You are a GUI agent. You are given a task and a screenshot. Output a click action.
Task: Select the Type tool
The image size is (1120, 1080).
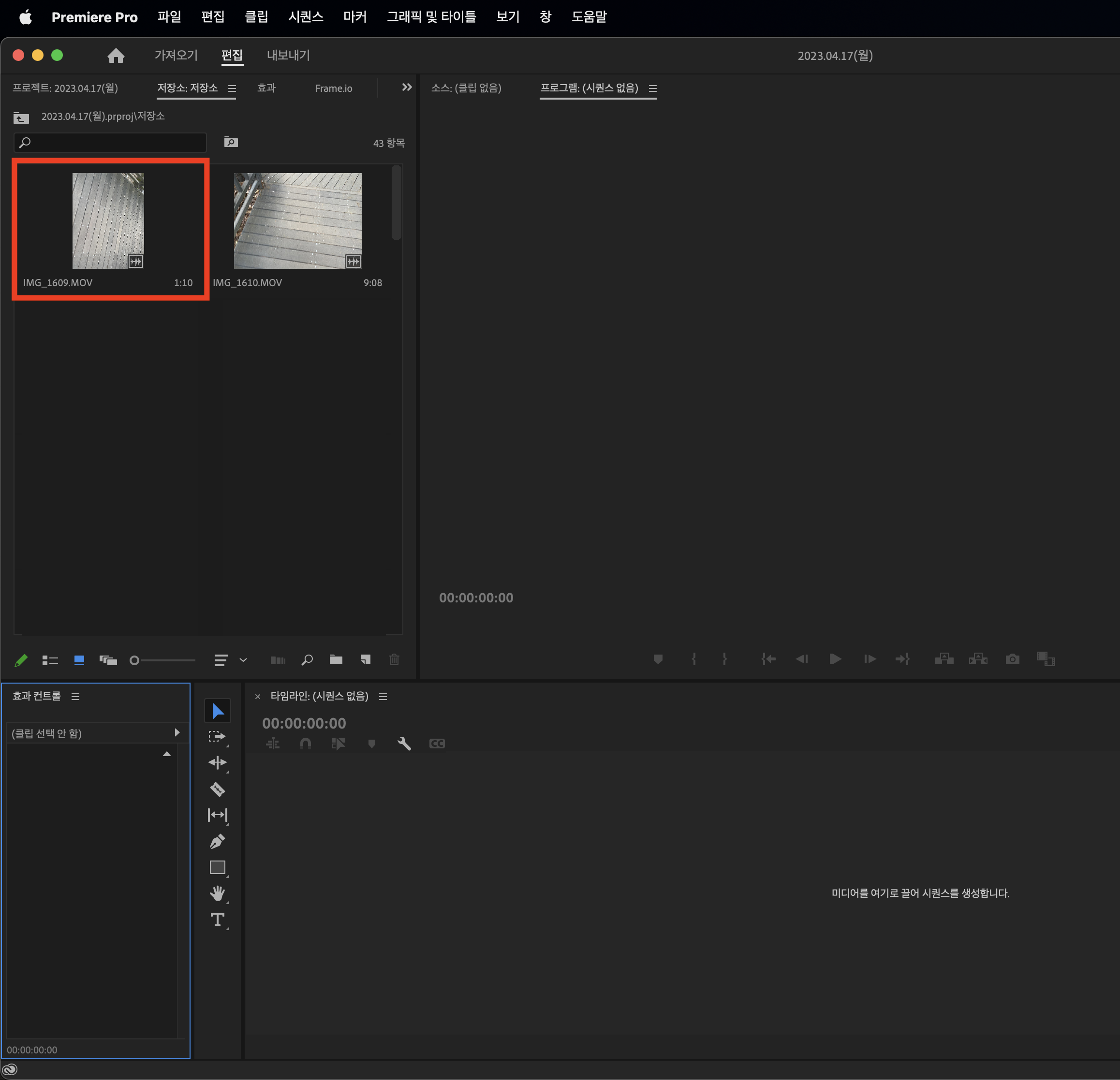pyautogui.click(x=217, y=919)
